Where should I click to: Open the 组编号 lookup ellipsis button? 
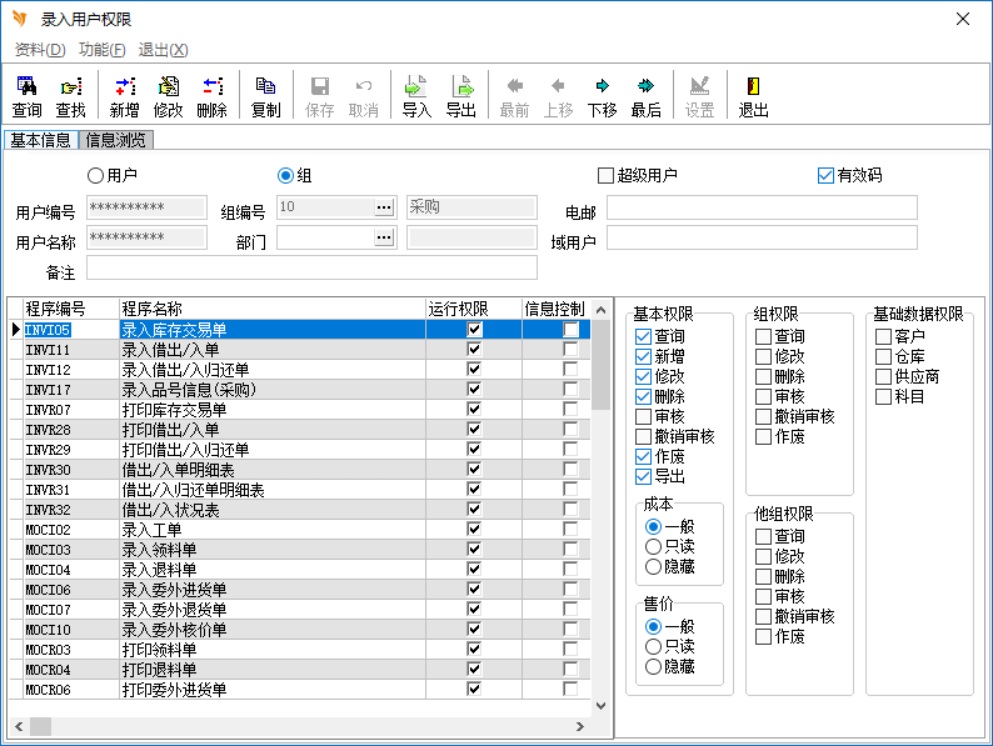click(385, 207)
